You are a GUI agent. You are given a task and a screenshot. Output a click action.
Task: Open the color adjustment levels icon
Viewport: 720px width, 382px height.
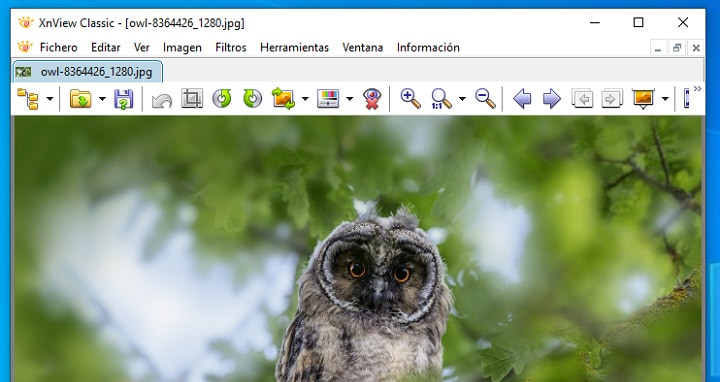[328, 99]
